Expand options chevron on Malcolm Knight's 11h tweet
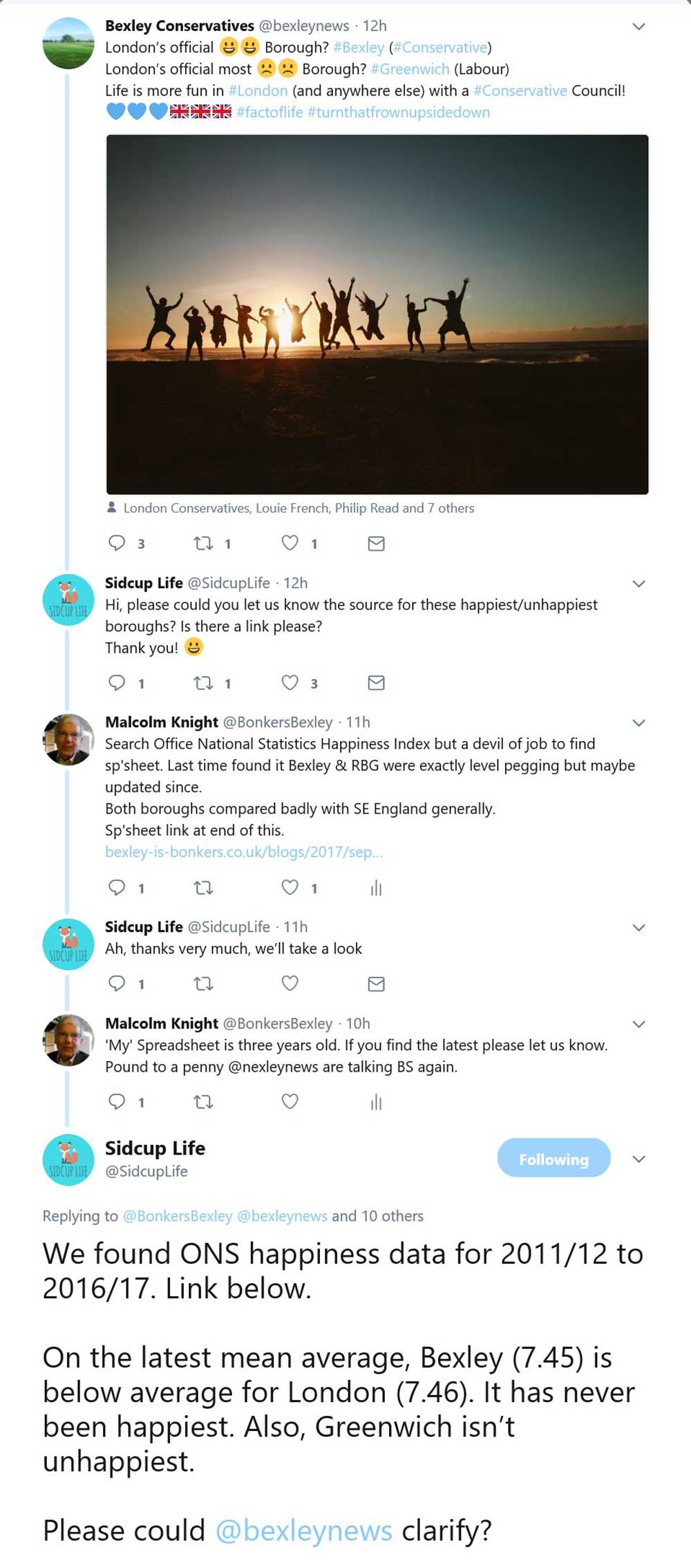 pos(639,723)
